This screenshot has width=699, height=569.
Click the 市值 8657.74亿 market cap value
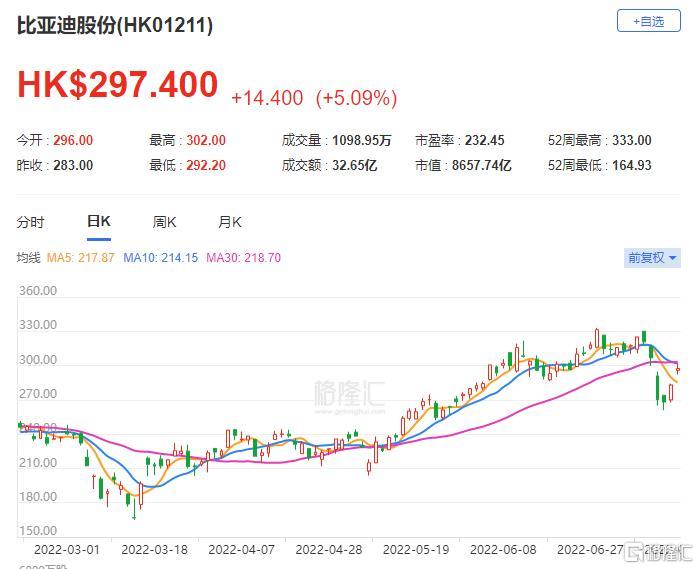pos(481,165)
